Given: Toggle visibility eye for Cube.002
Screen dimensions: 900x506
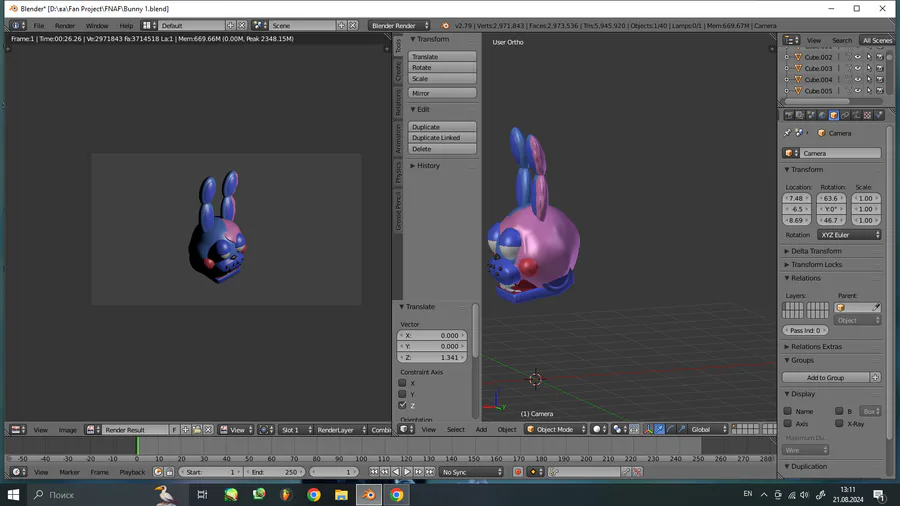Looking at the screenshot, I should 858,57.
